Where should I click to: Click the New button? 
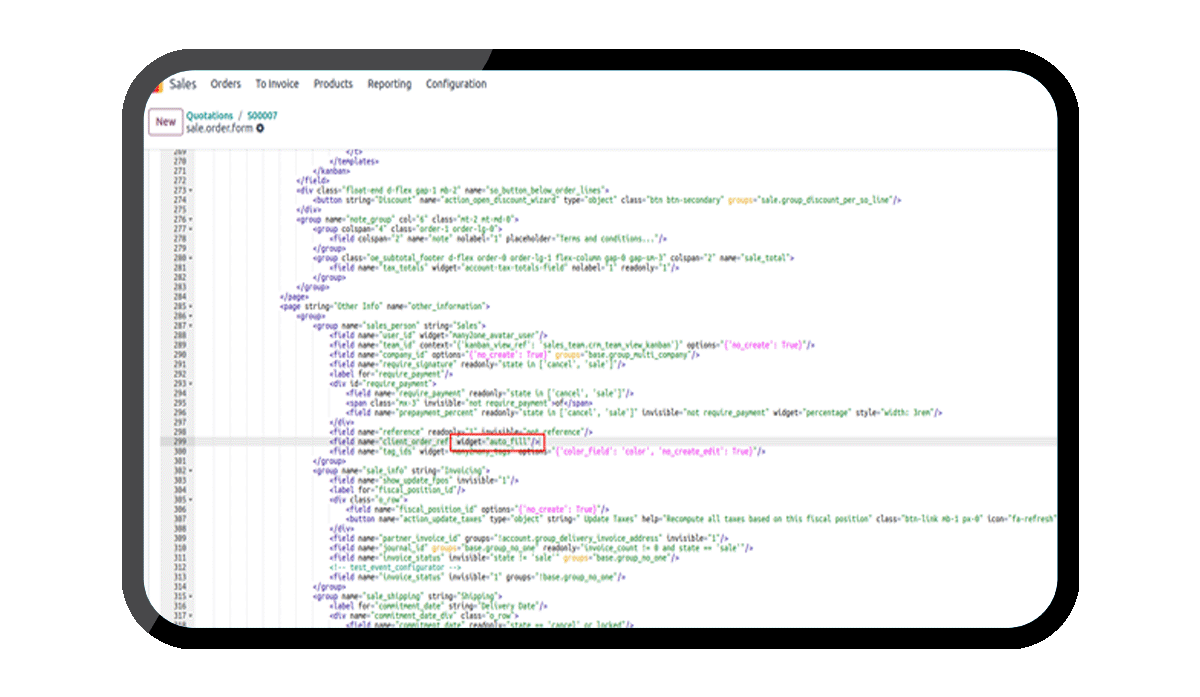coord(165,122)
